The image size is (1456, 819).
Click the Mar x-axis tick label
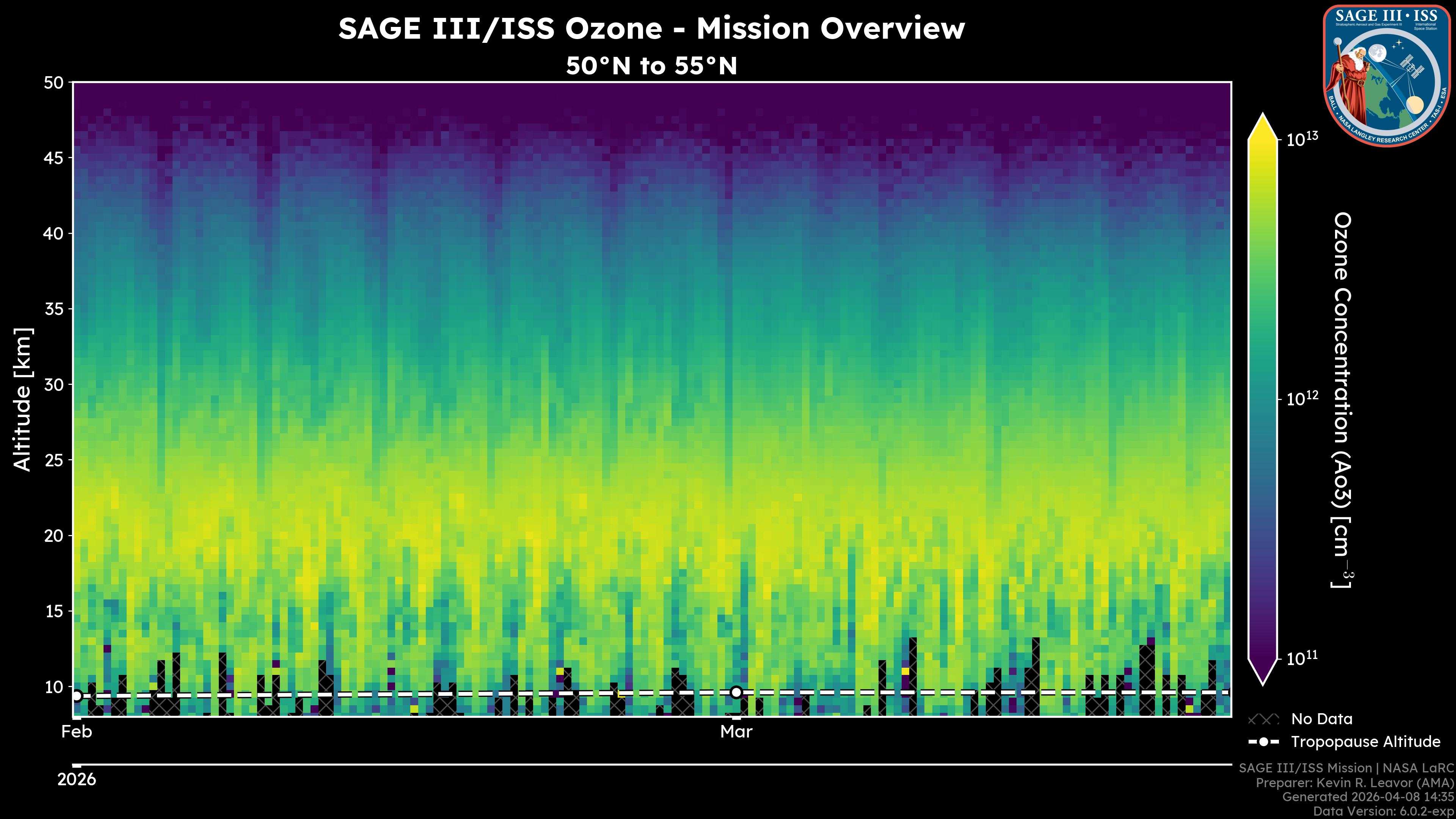[736, 732]
